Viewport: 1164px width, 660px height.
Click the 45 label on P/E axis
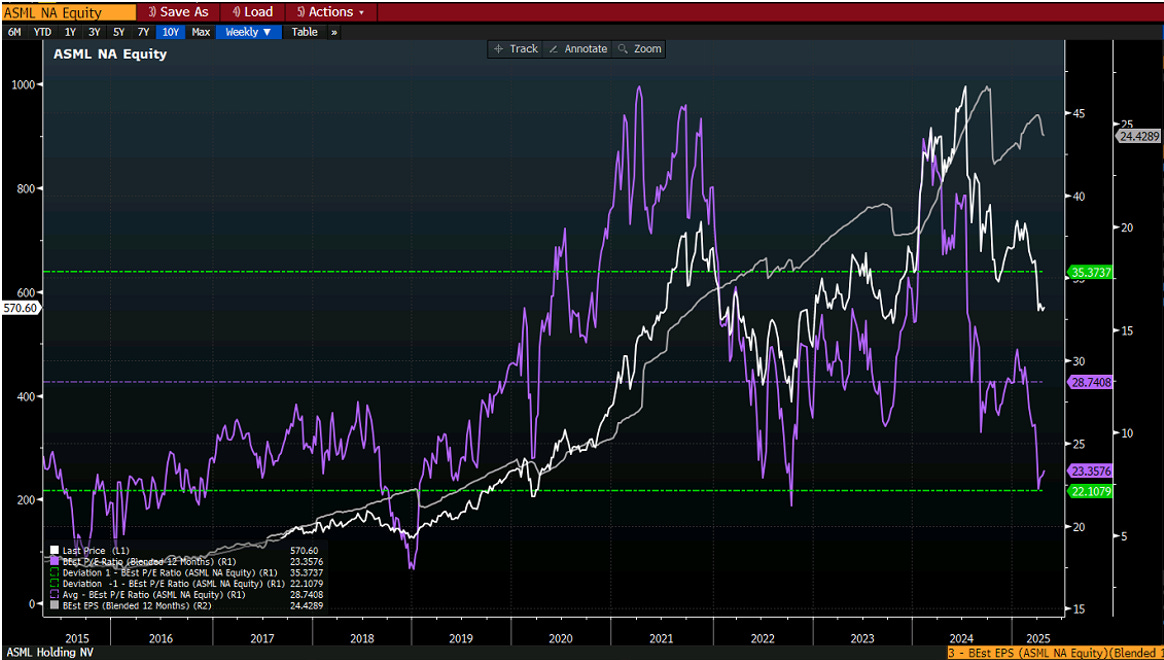(x=1077, y=113)
